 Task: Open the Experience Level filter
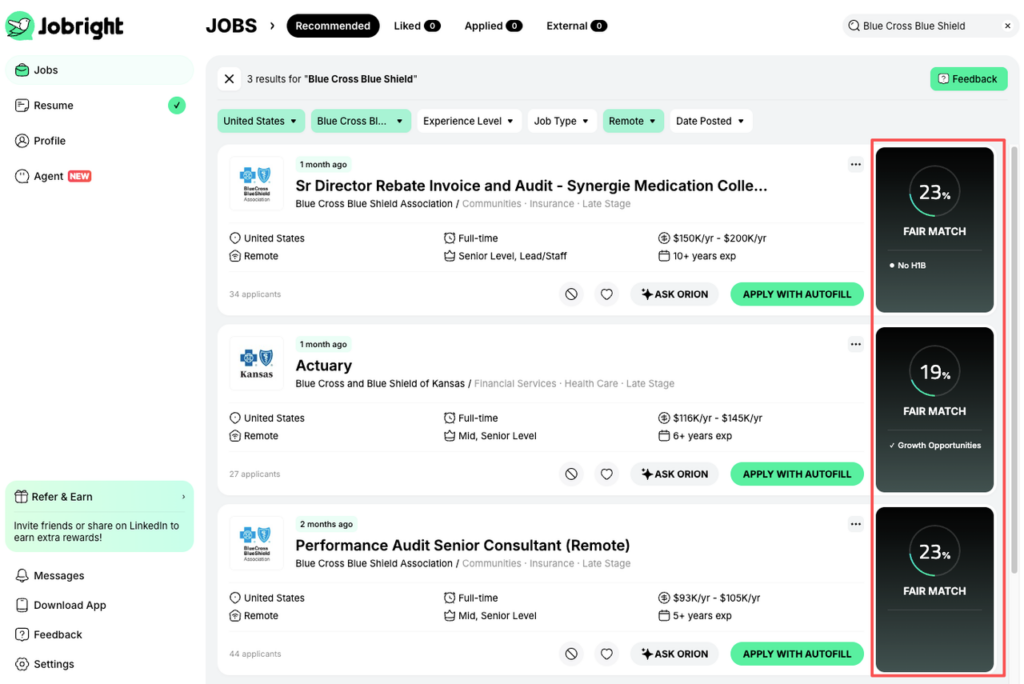pyautogui.click(x=468, y=120)
